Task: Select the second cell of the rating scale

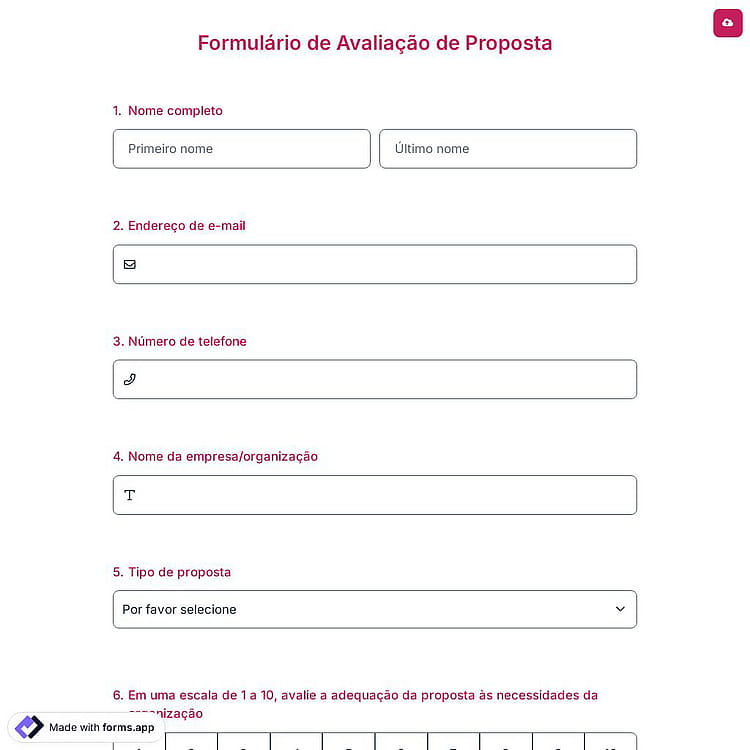Action: point(191,741)
